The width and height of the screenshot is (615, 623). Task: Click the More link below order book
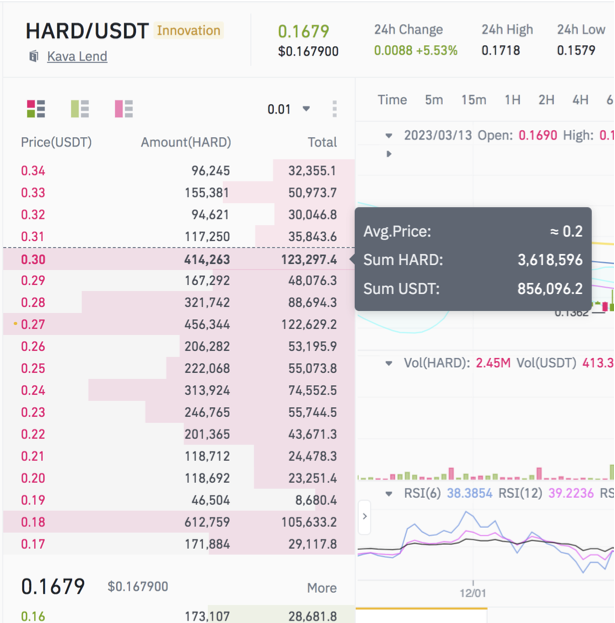(322, 588)
